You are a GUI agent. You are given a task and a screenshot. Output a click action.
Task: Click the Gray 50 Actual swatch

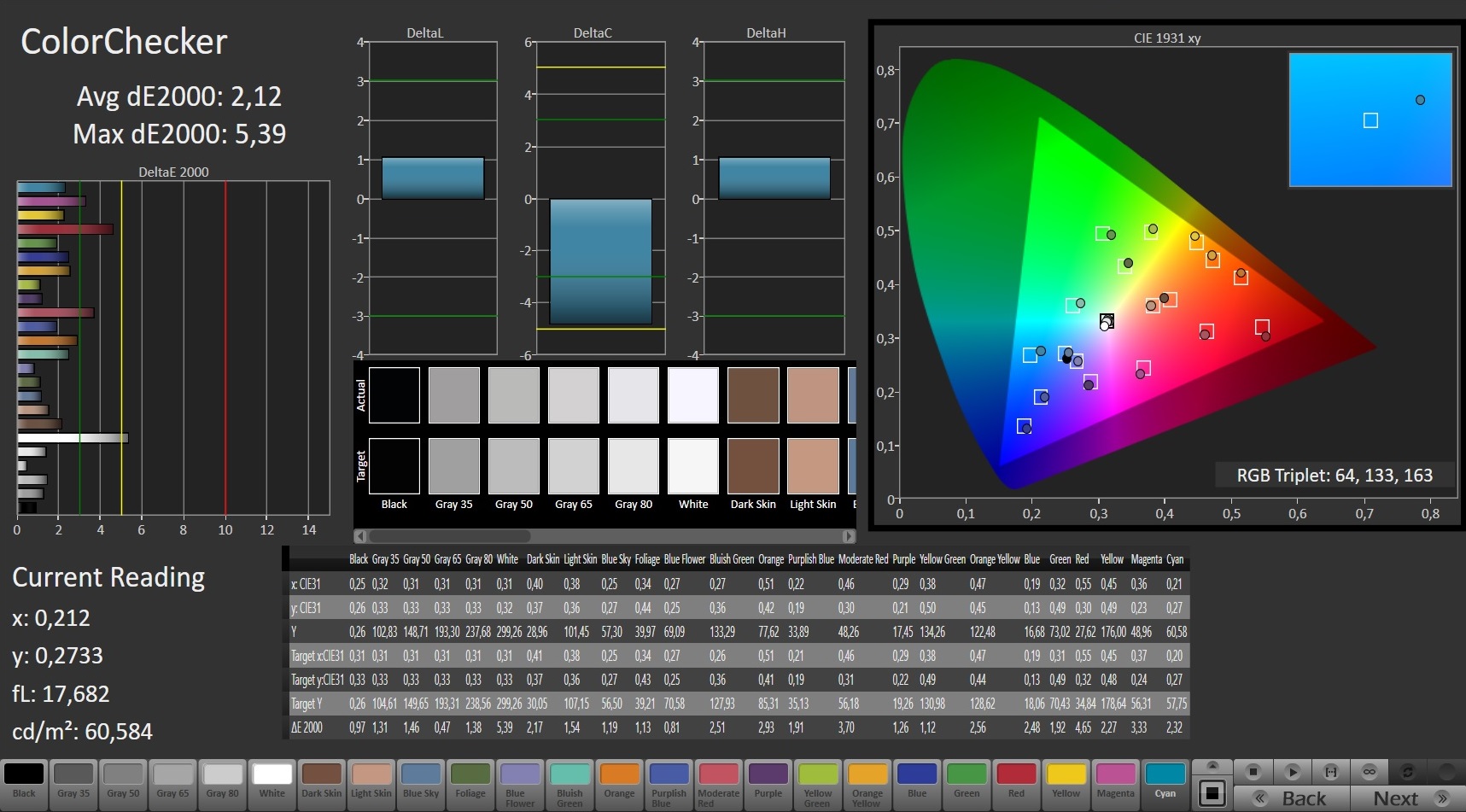pos(513,395)
